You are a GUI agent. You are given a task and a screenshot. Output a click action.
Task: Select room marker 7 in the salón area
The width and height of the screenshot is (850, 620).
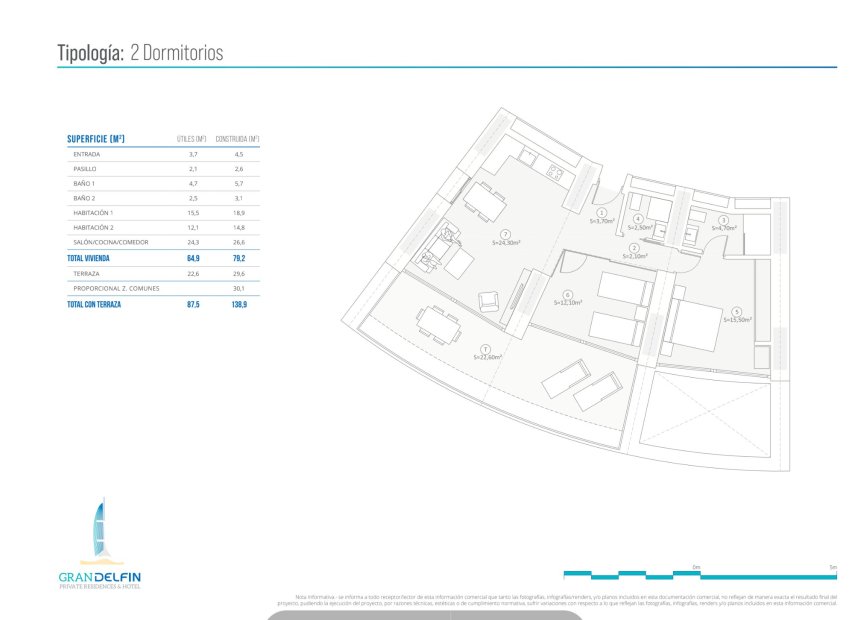point(506,233)
